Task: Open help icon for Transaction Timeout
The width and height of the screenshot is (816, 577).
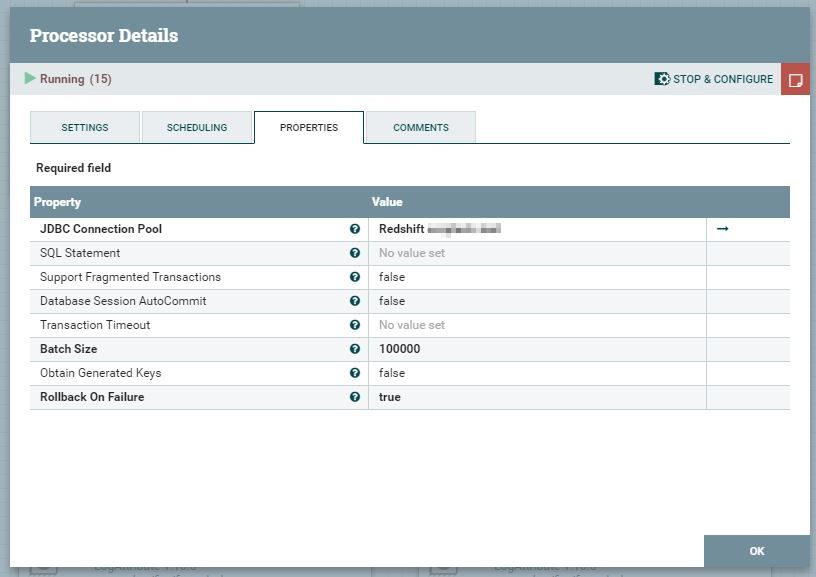Action: pos(355,325)
